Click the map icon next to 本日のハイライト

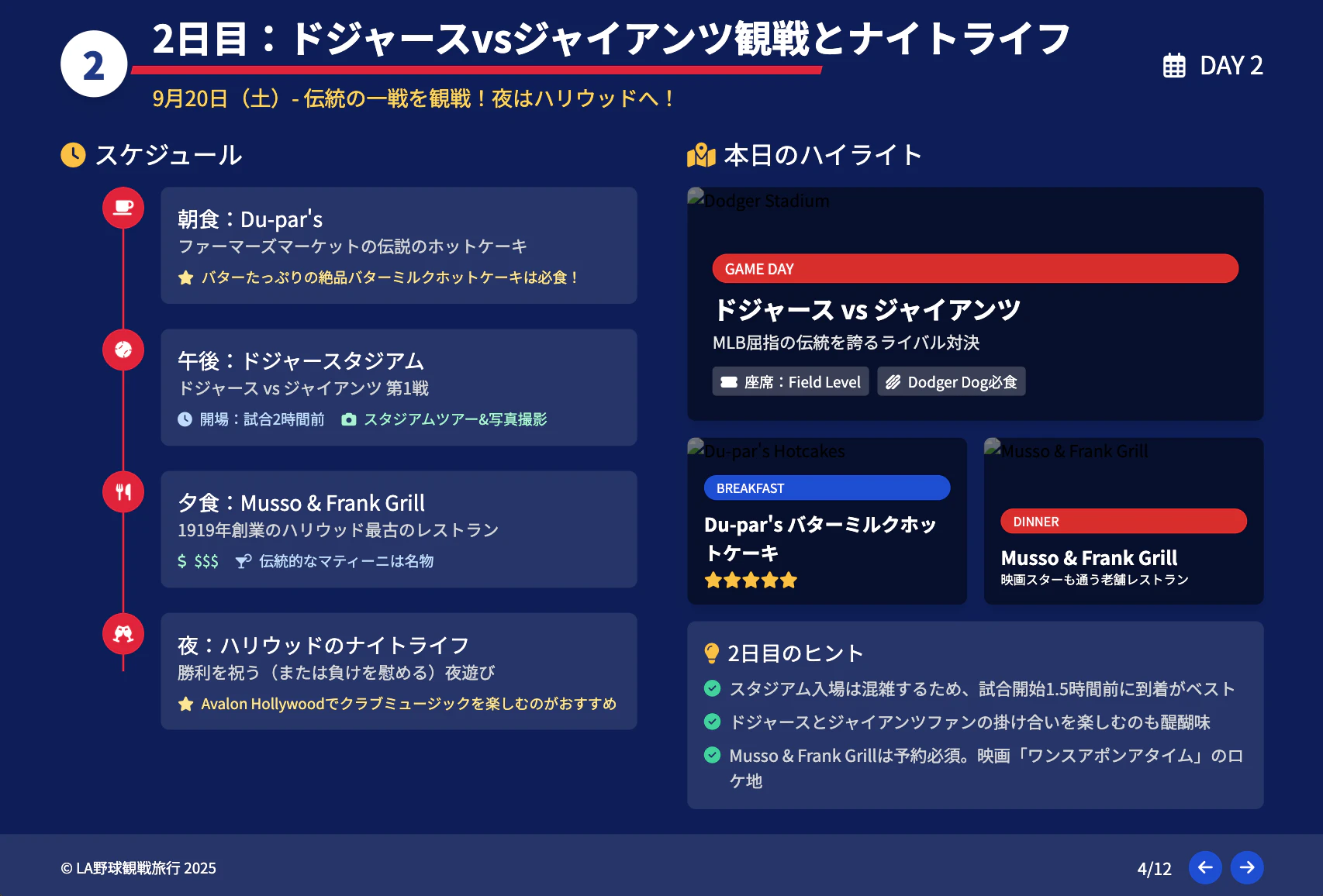(x=701, y=155)
